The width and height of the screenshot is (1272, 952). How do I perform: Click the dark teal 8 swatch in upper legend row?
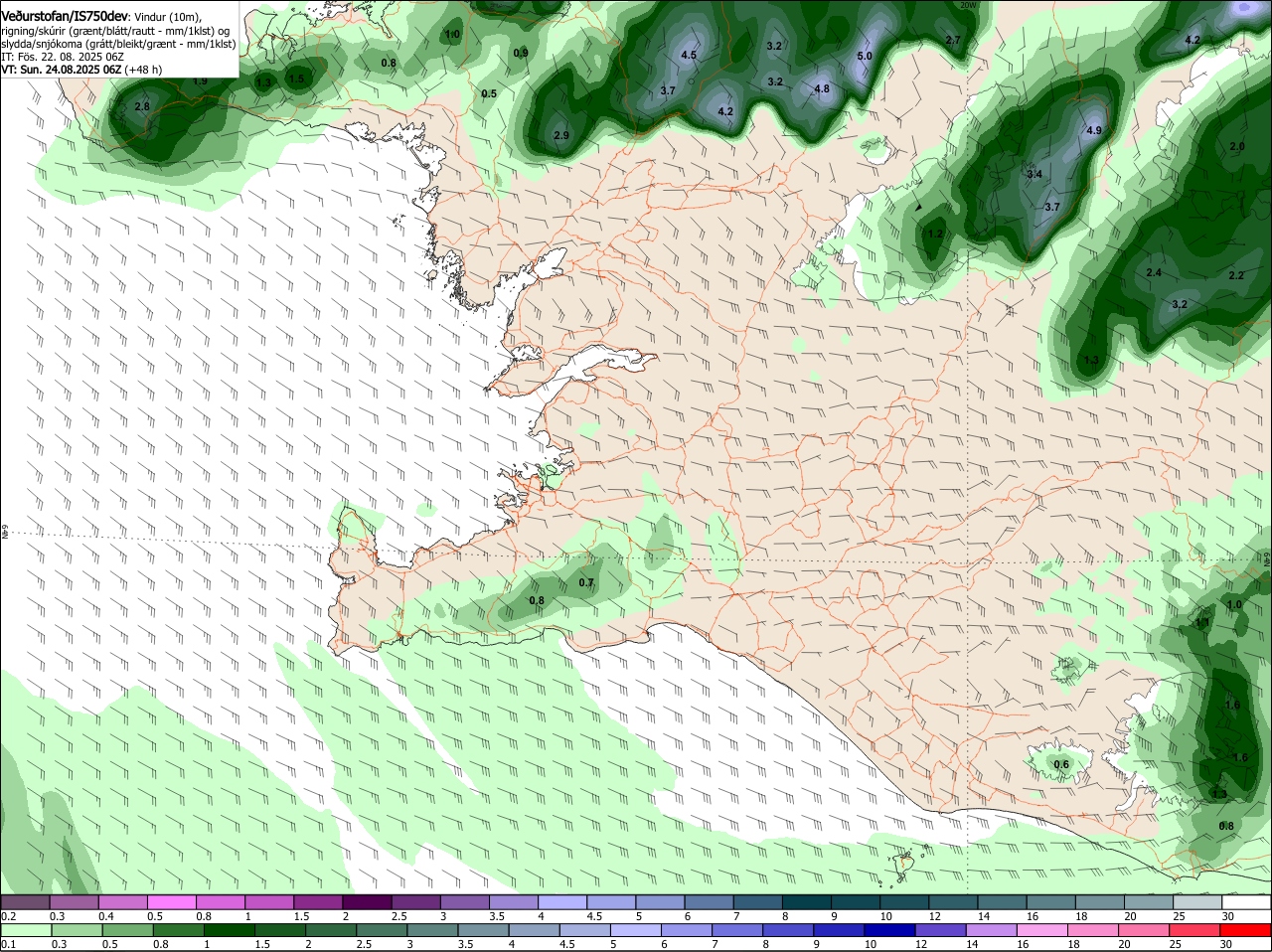808,902
